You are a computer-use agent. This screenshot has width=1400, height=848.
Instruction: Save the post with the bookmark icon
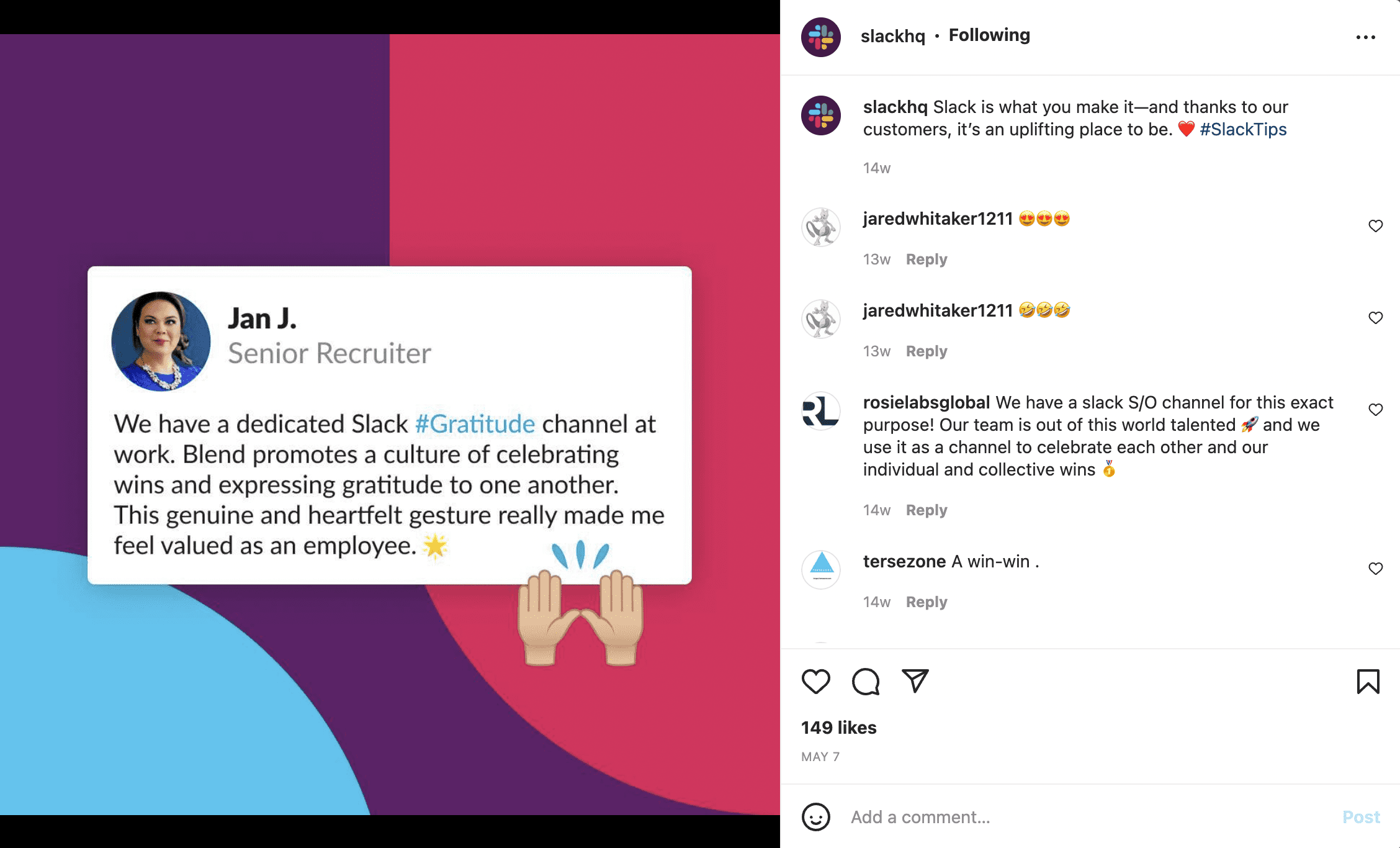pyautogui.click(x=1368, y=681)
